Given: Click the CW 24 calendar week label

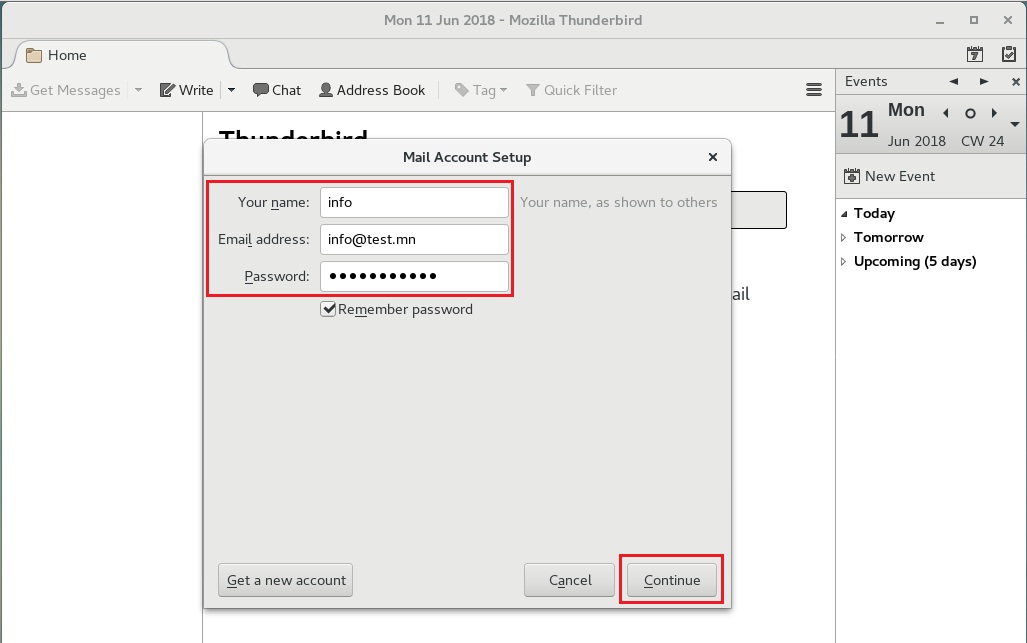Looking at the screenshot, I should pos(982,141).
